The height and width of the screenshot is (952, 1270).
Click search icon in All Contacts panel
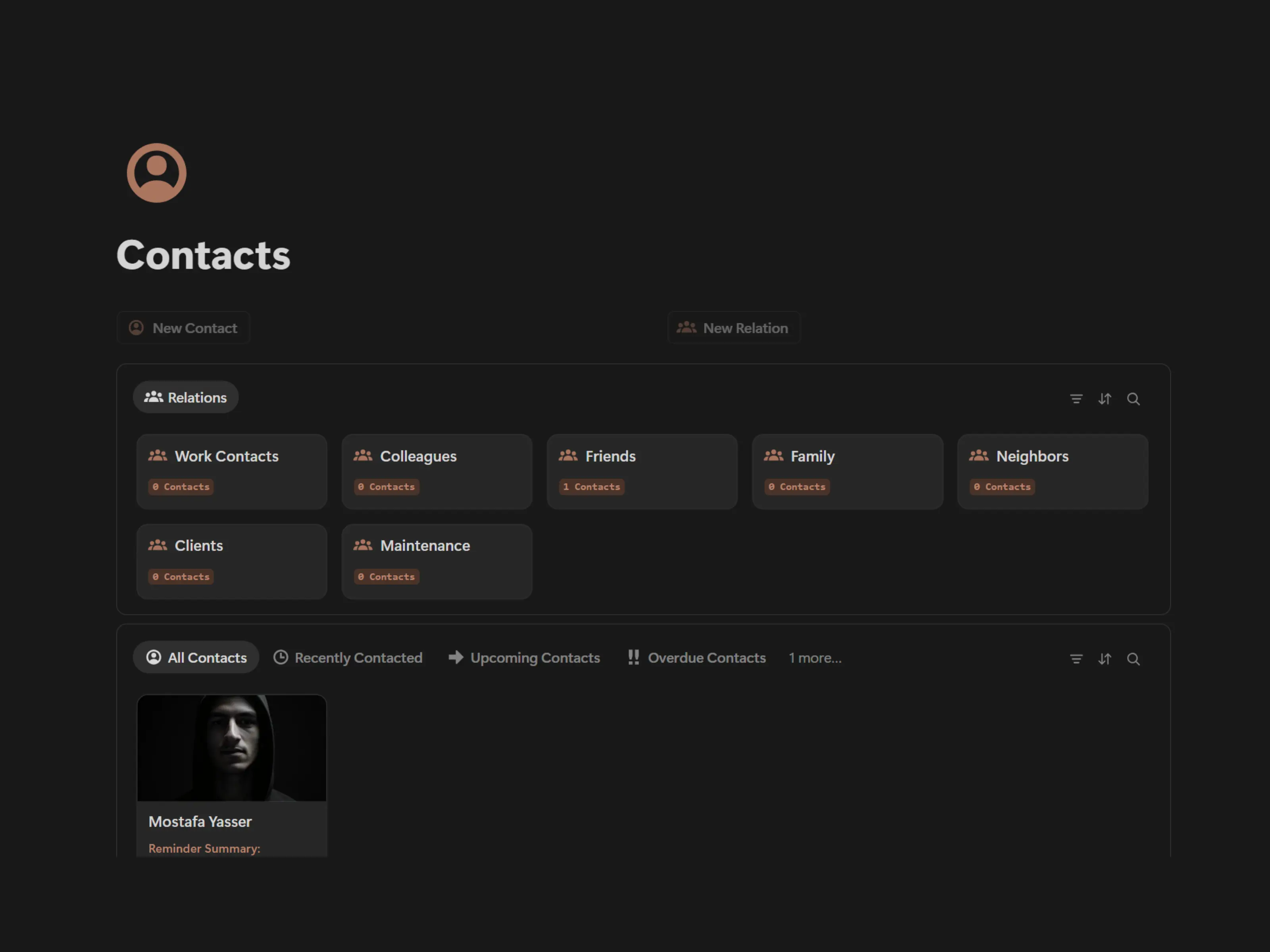1133,659
